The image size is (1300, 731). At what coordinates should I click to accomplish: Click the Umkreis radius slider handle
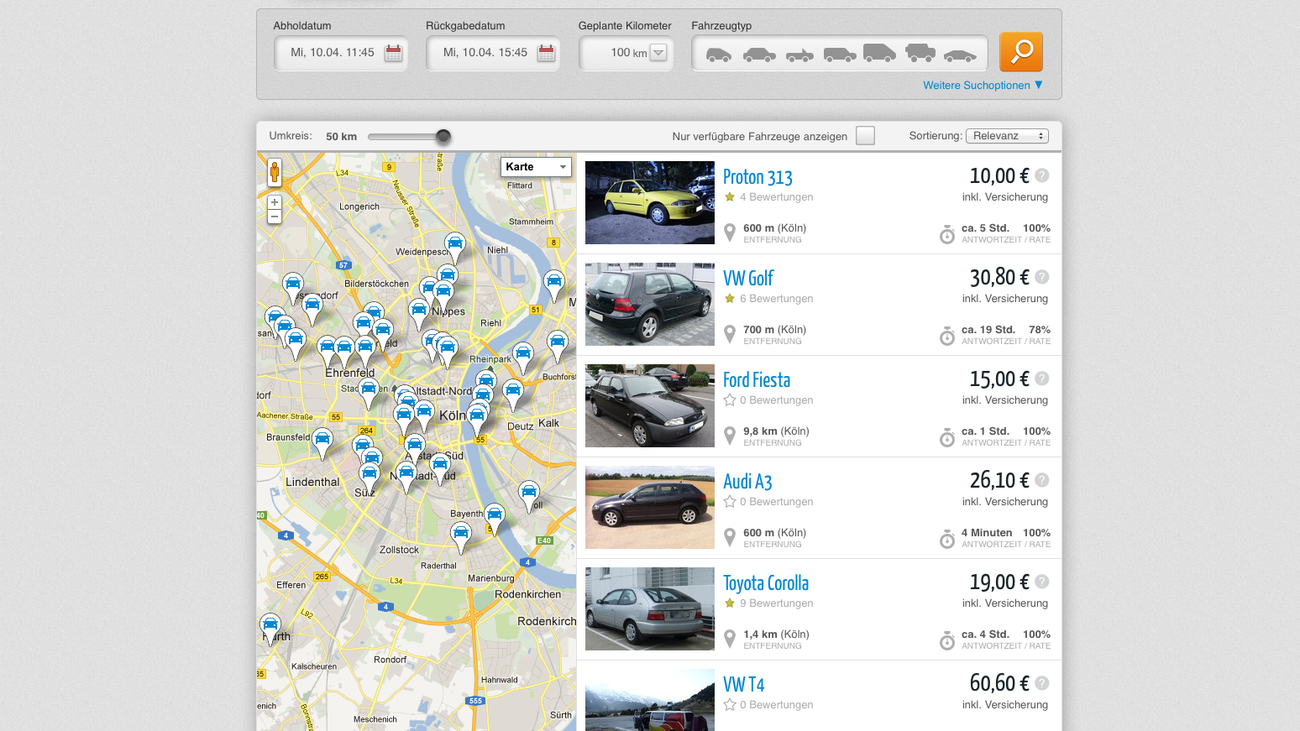[x=443, y=137]
